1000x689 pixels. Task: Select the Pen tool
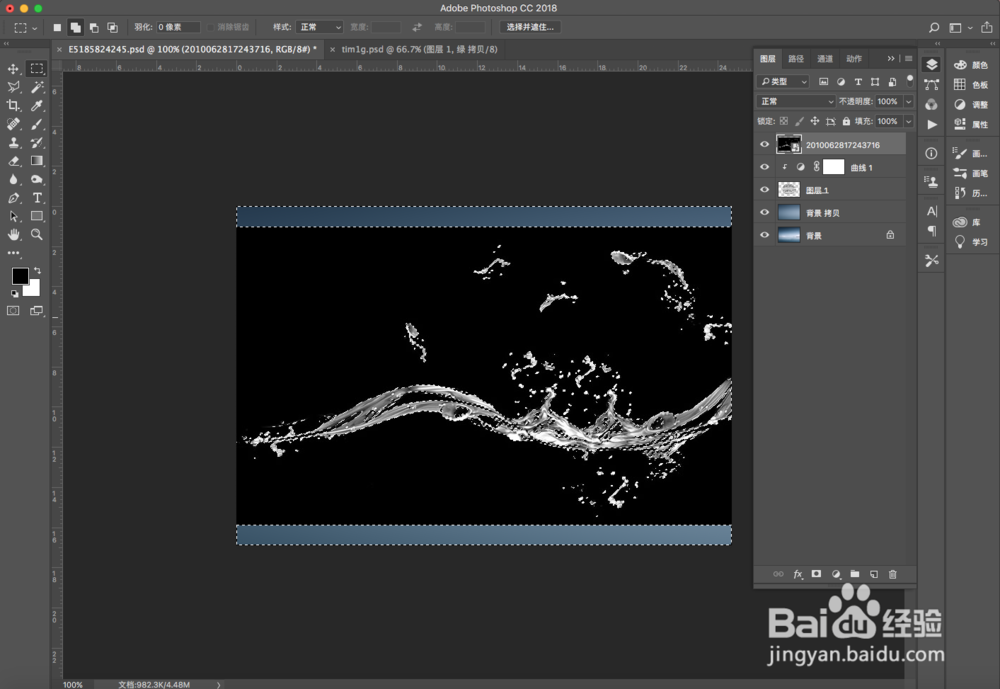pyautogui.click(x=13, y=198)
